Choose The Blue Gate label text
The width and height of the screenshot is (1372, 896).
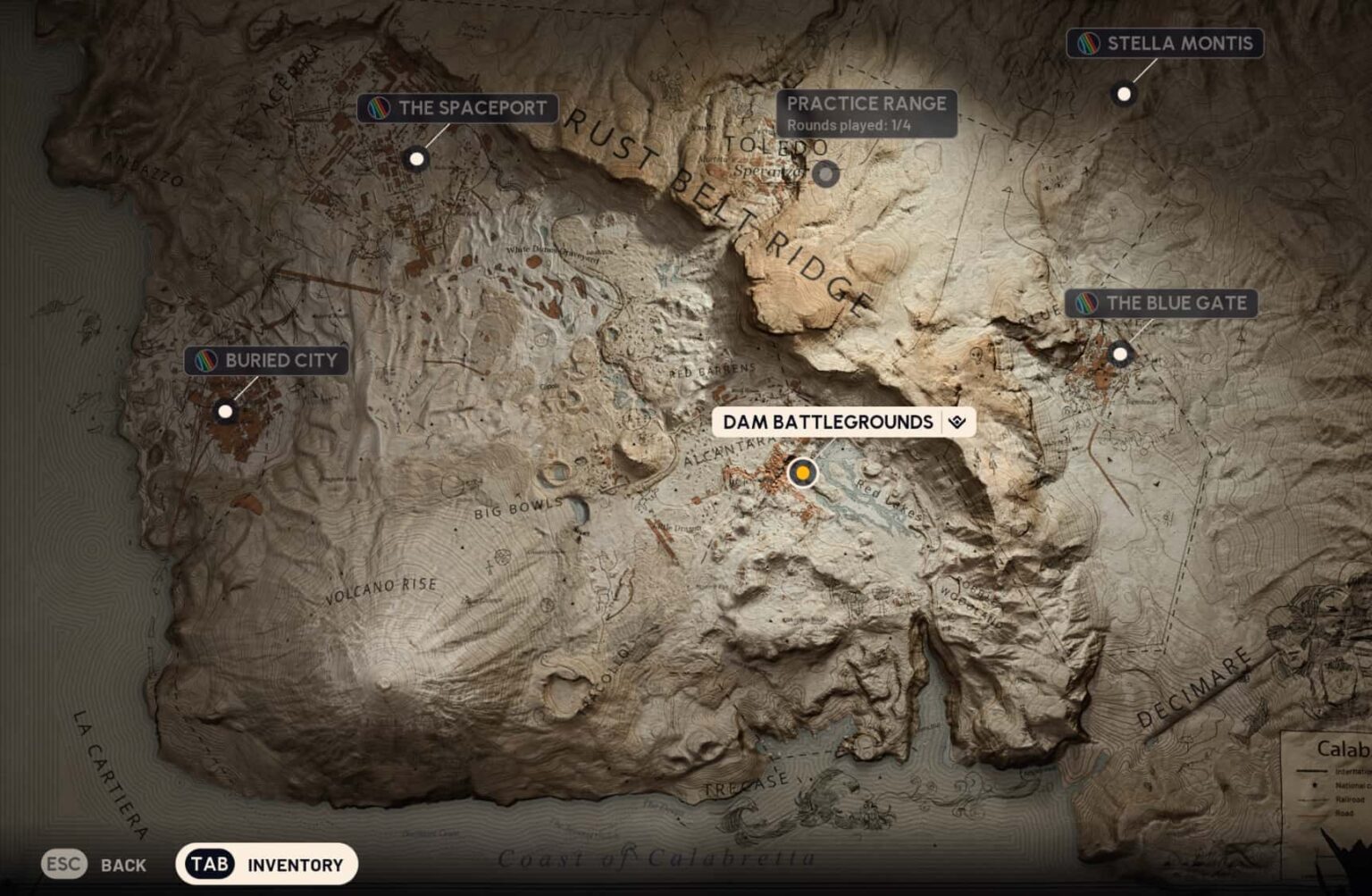[1175, 304]
